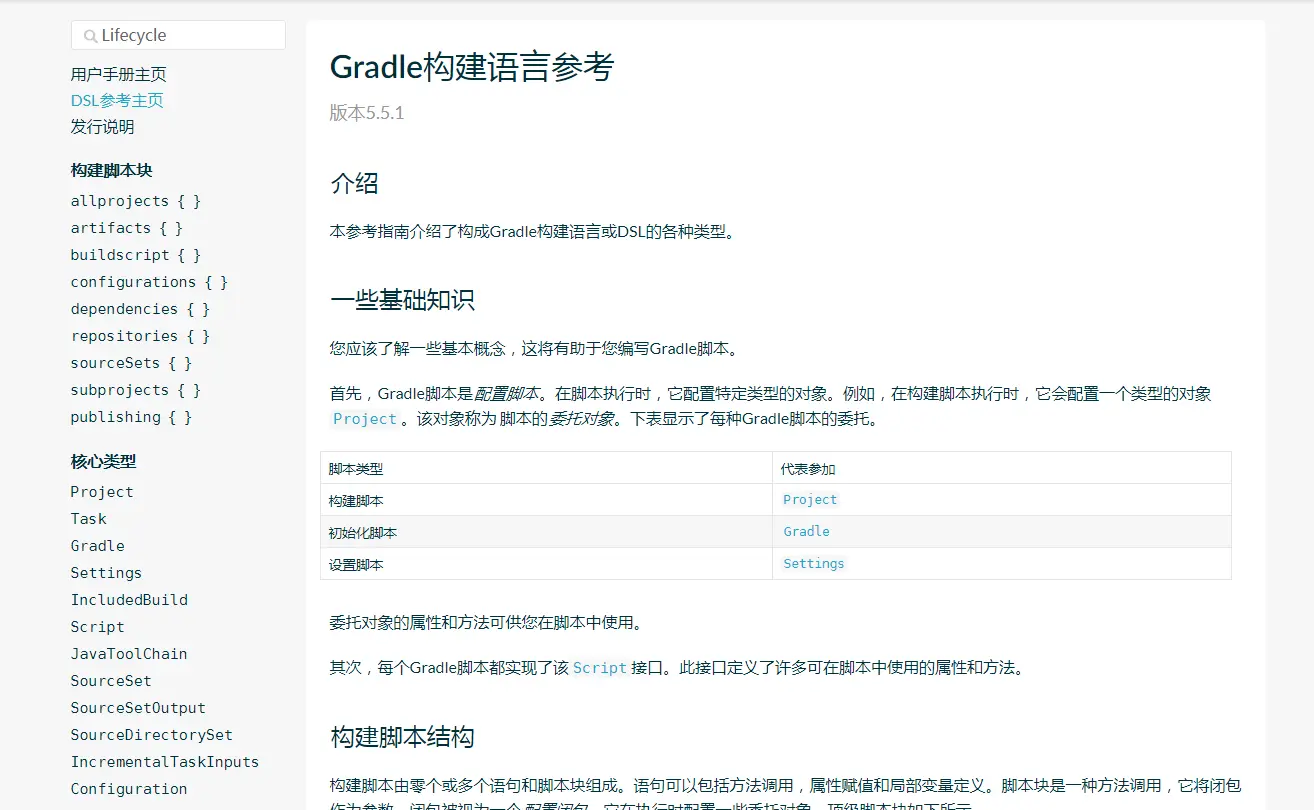Open sourceSets { } block reference
Viewport: 1314px width, 810px height.
point(131,363)
